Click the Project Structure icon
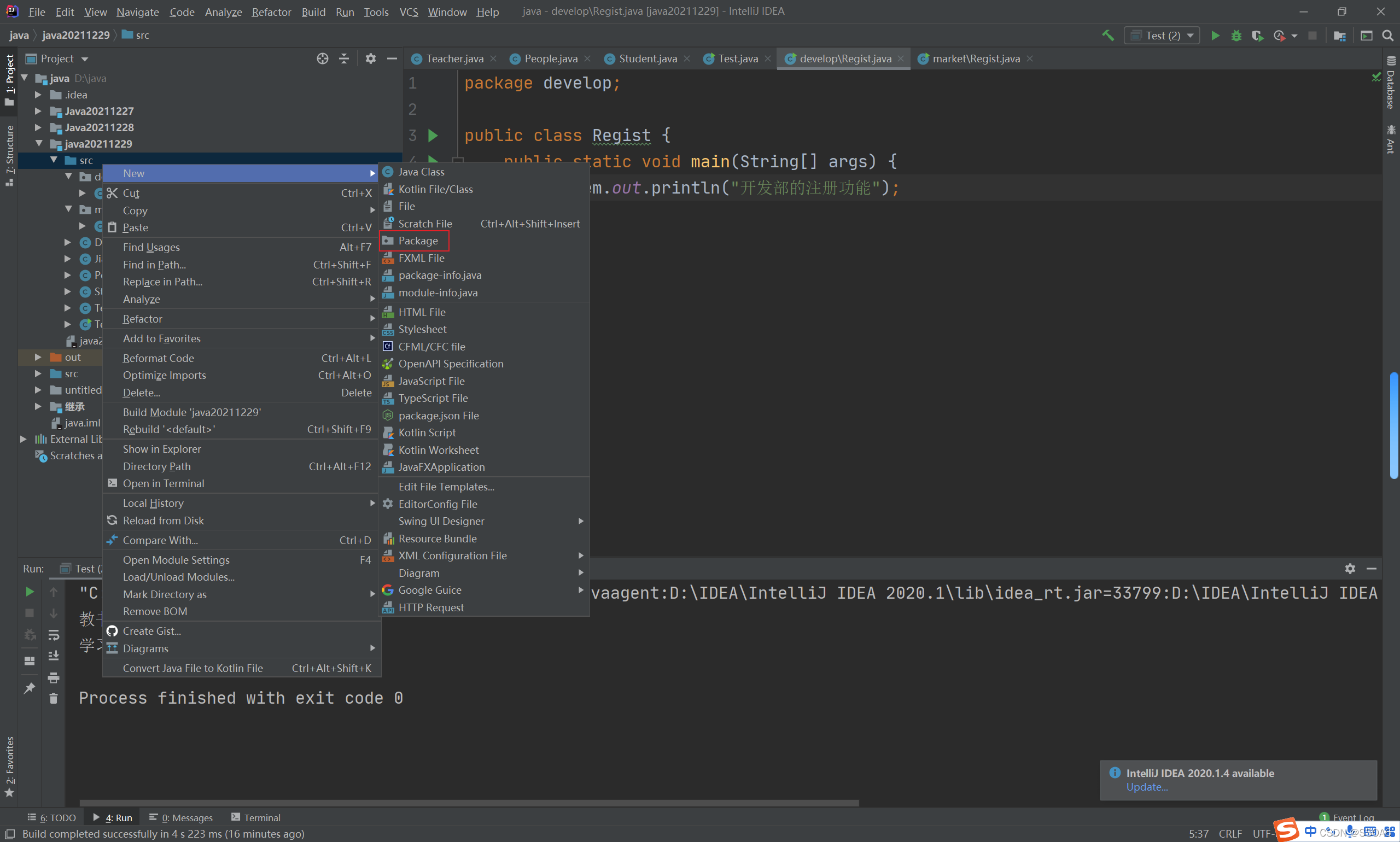Viewport: 1400px width, 842px height. [x=1340, y=35]
